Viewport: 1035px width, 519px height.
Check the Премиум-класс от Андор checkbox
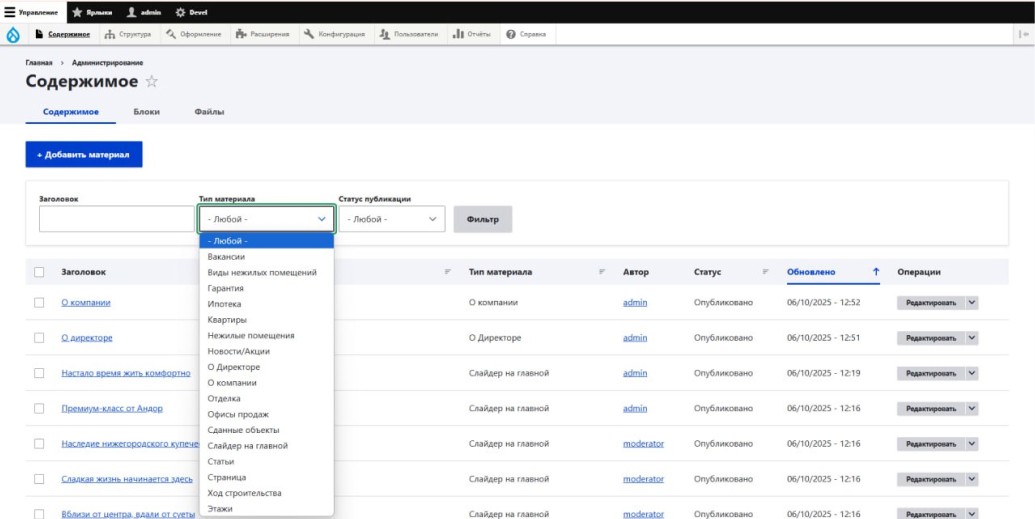pos(39,408)
